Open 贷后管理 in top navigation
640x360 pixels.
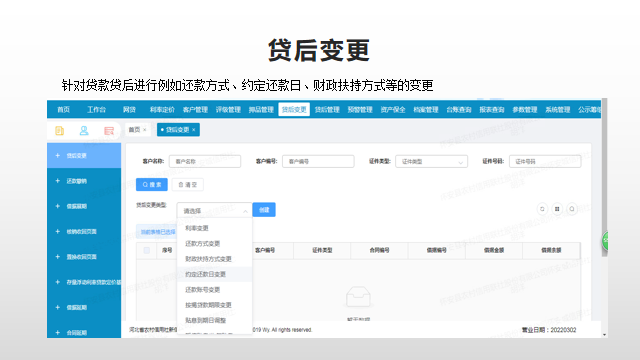[327, 109]
